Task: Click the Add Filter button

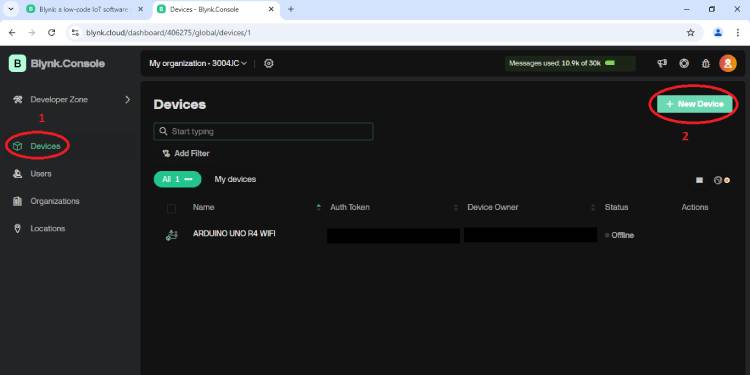Action: point(186,154)
